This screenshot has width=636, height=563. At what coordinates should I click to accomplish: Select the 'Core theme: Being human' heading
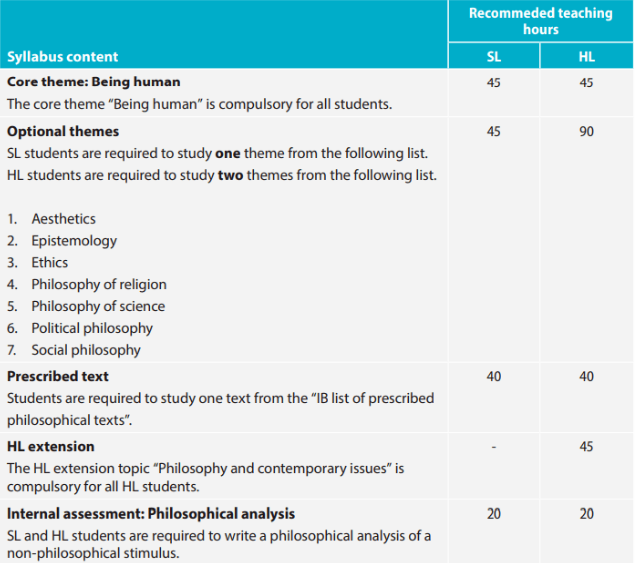(94, 82)
